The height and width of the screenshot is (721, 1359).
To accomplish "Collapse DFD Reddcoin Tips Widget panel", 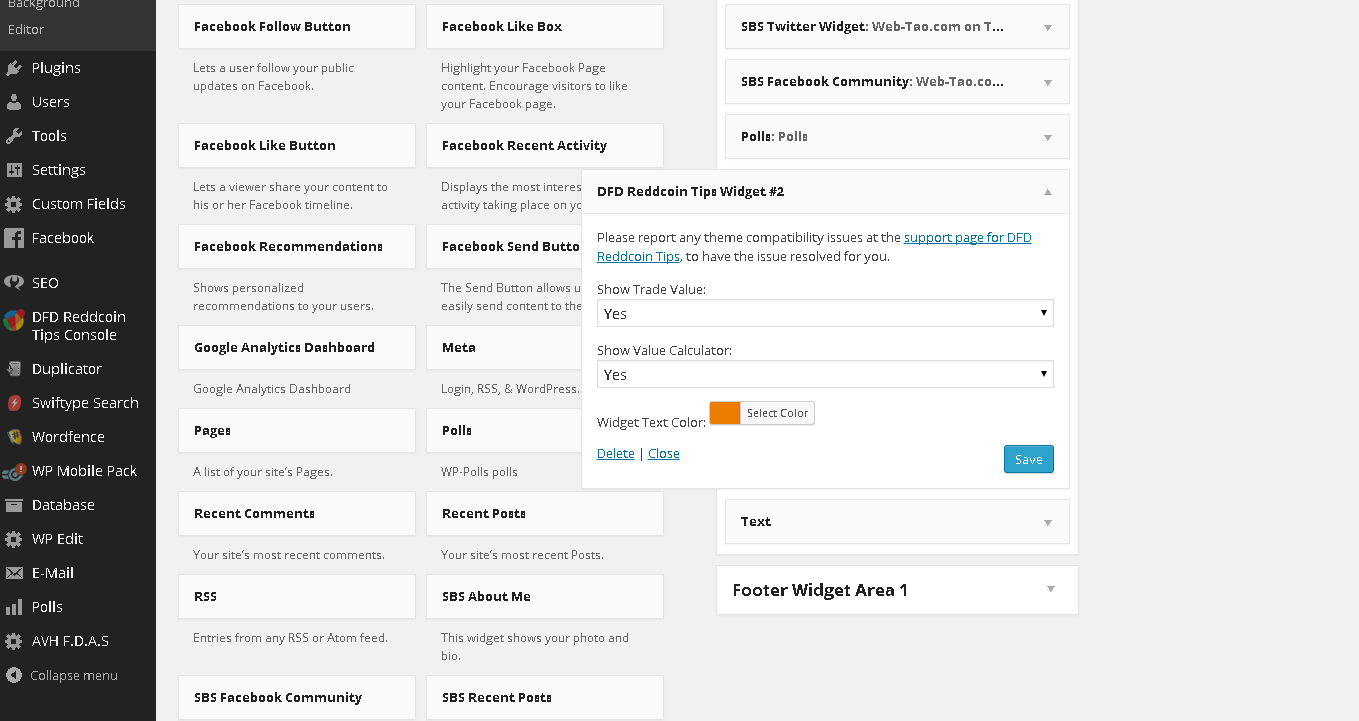I will point(1048,191).
